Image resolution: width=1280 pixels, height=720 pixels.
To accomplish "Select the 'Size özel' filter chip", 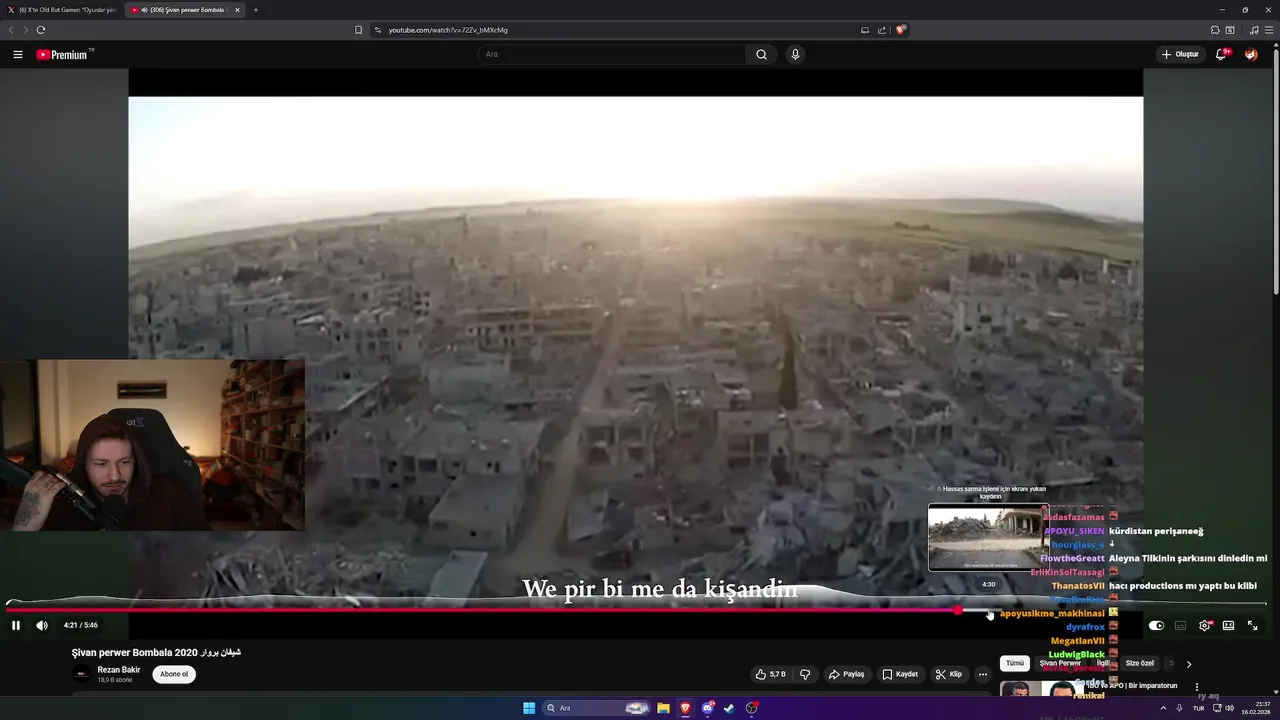I will click(1140, 663).
